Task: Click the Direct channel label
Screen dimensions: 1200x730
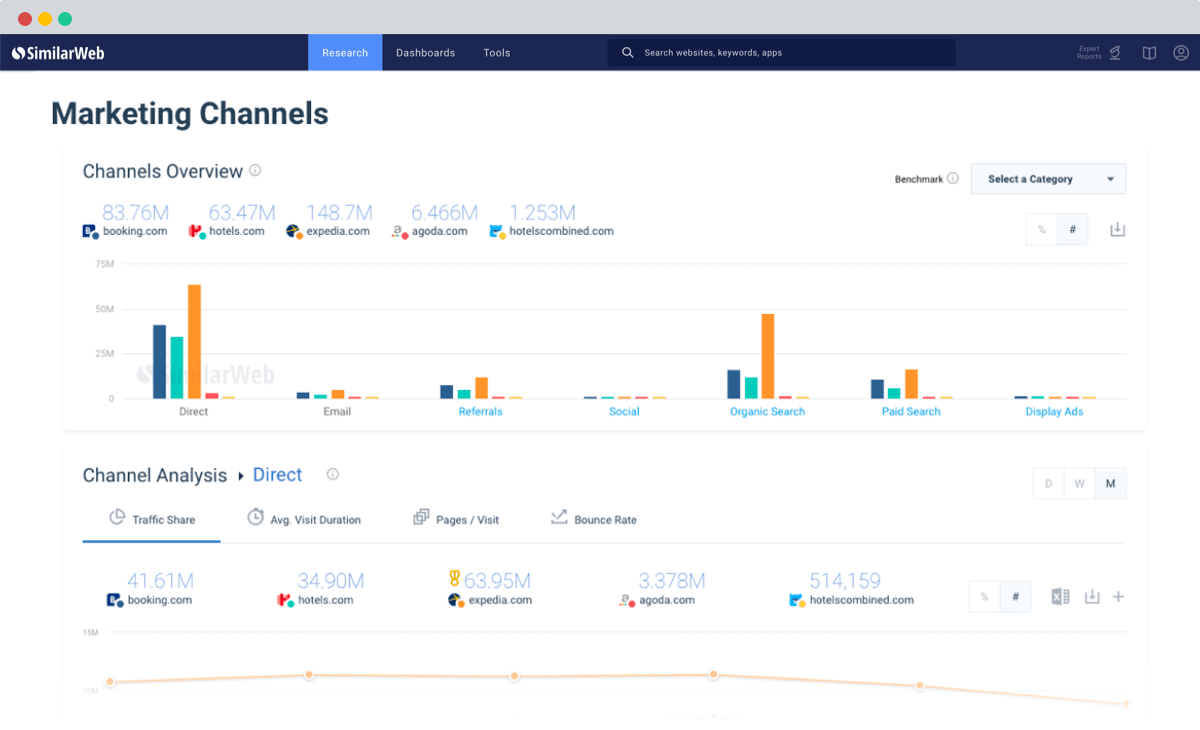Action: pyautogui.click(x=194, y=411)
